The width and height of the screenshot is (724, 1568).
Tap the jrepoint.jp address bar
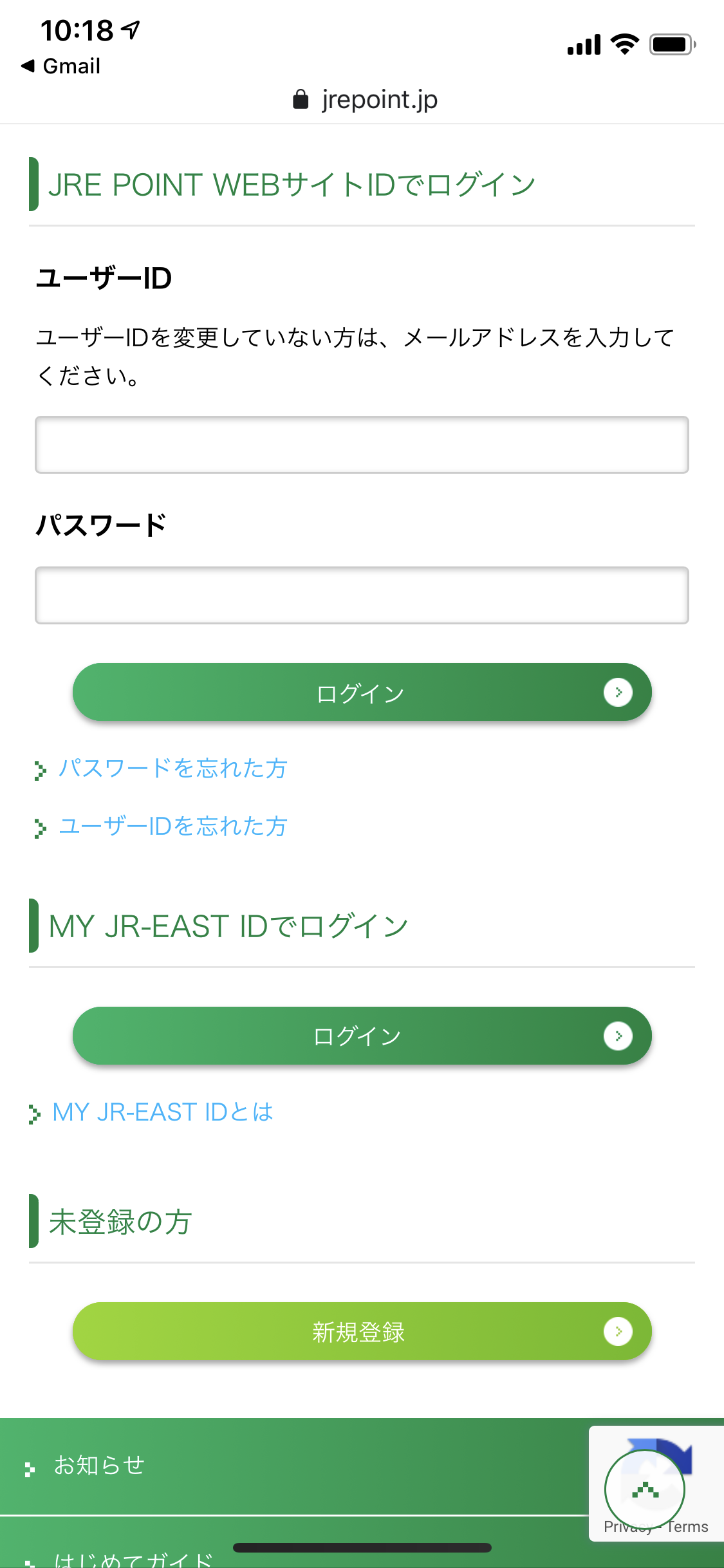coord(365,99)
